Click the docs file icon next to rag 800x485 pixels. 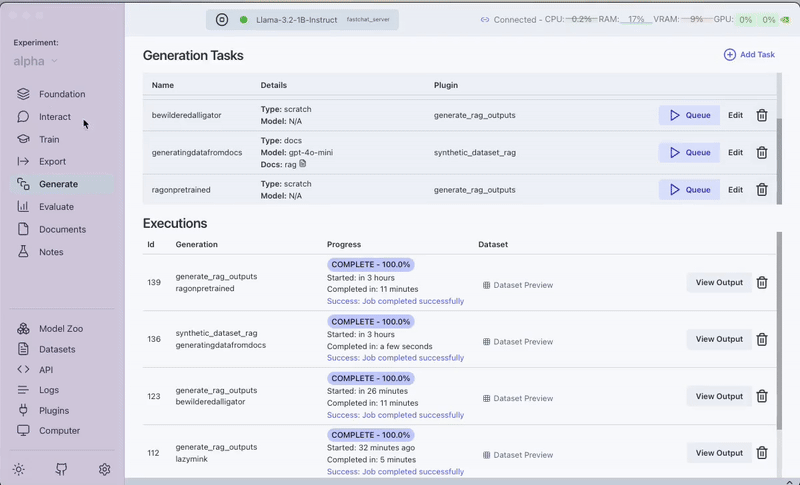[303, 164]
